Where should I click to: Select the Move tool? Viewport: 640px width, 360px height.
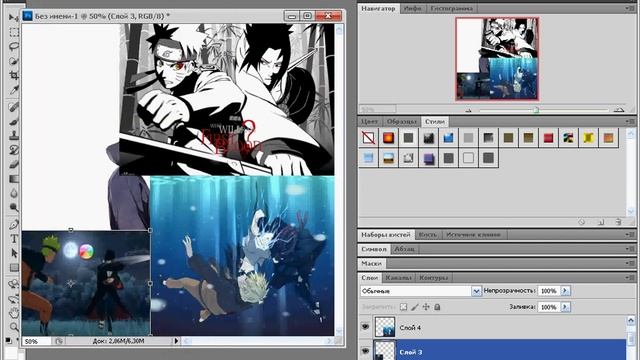(13, 17)
